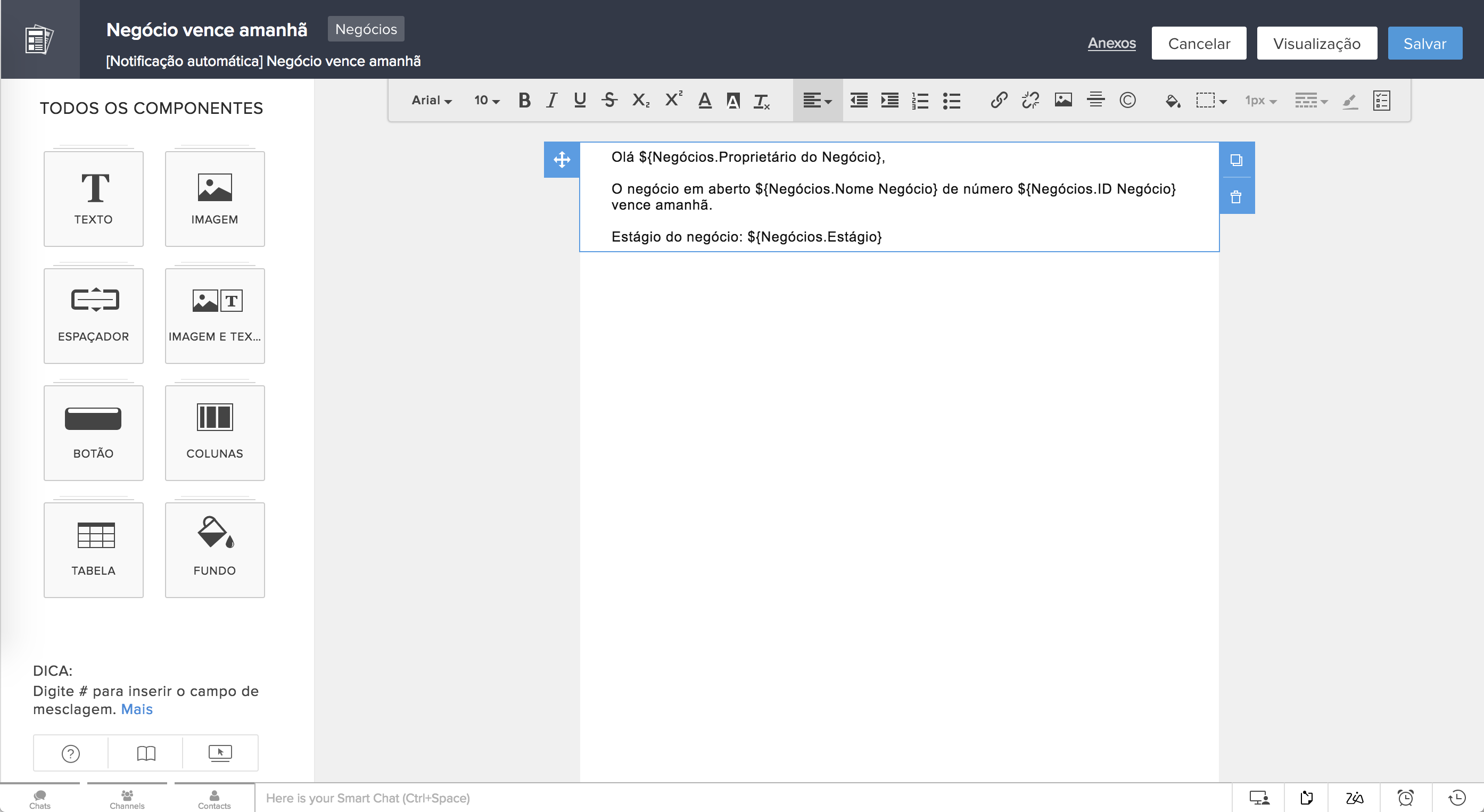1484x812 pixels.
Task: Expand the text alignment dropdown
Action: [818, 100]
